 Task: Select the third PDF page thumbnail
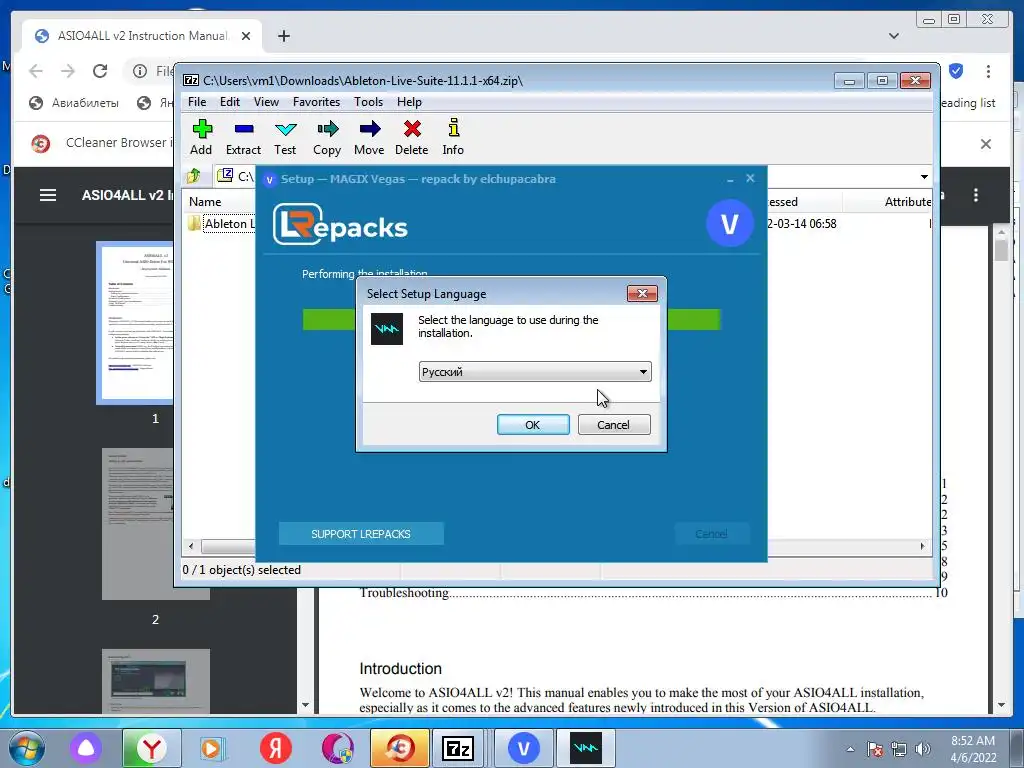pyautogui.click(x=155, y=681)
